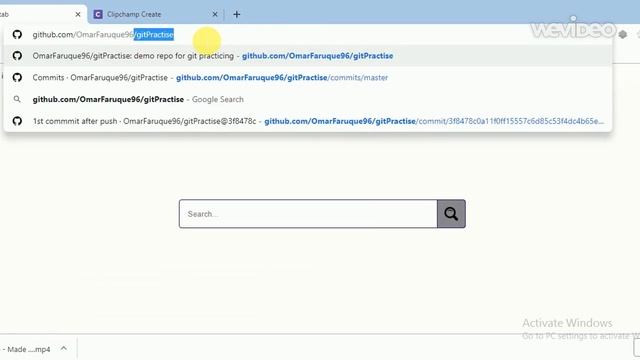This screenshot has height=360, width=640.
Task: Click magnifier icon beside Google Search suggestion
Action: coord(17,99)
